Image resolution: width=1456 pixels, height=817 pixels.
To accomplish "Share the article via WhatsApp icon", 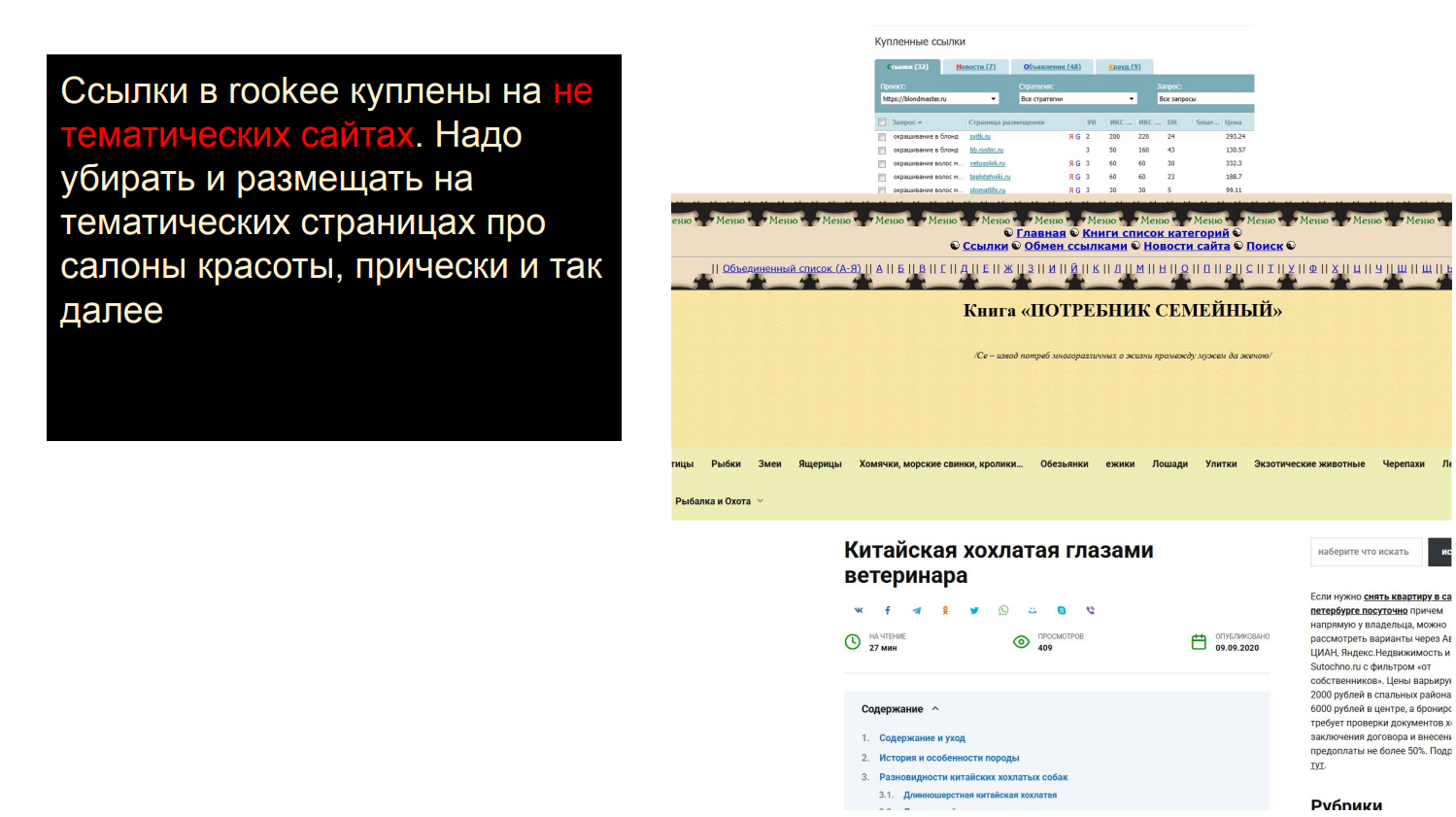I will 1003,611.
